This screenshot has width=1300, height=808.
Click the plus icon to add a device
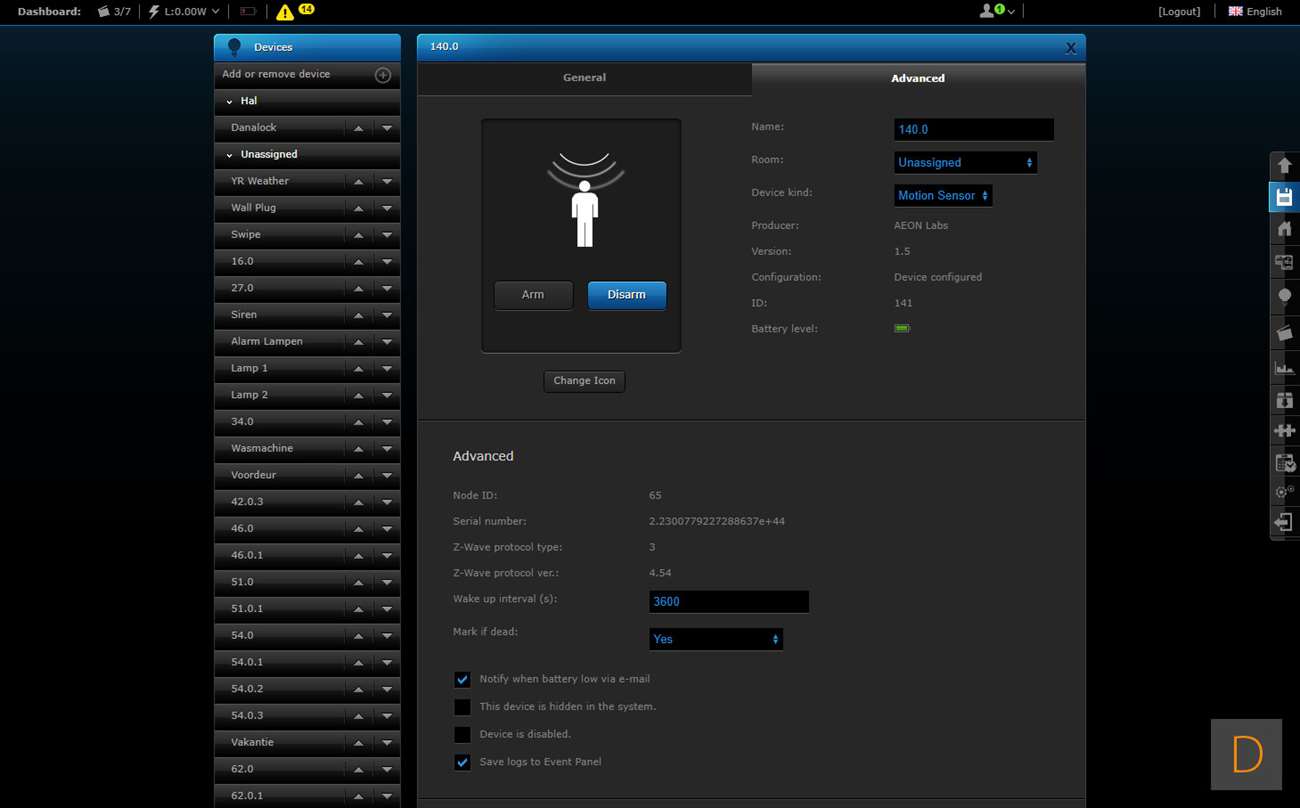[x=382, y=75]
